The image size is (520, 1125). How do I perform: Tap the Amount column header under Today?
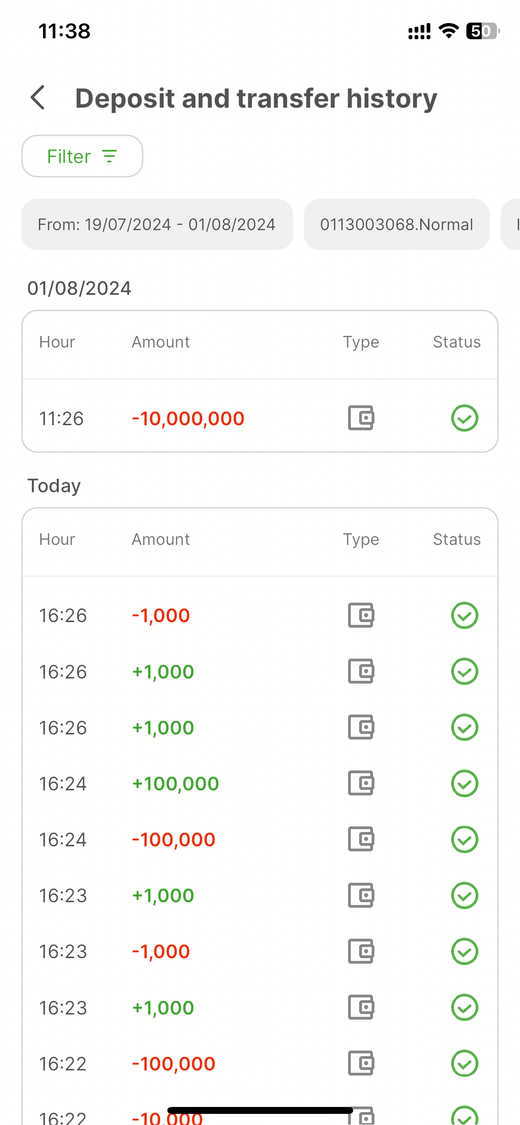pyautogui.click(x=161, y=540)
